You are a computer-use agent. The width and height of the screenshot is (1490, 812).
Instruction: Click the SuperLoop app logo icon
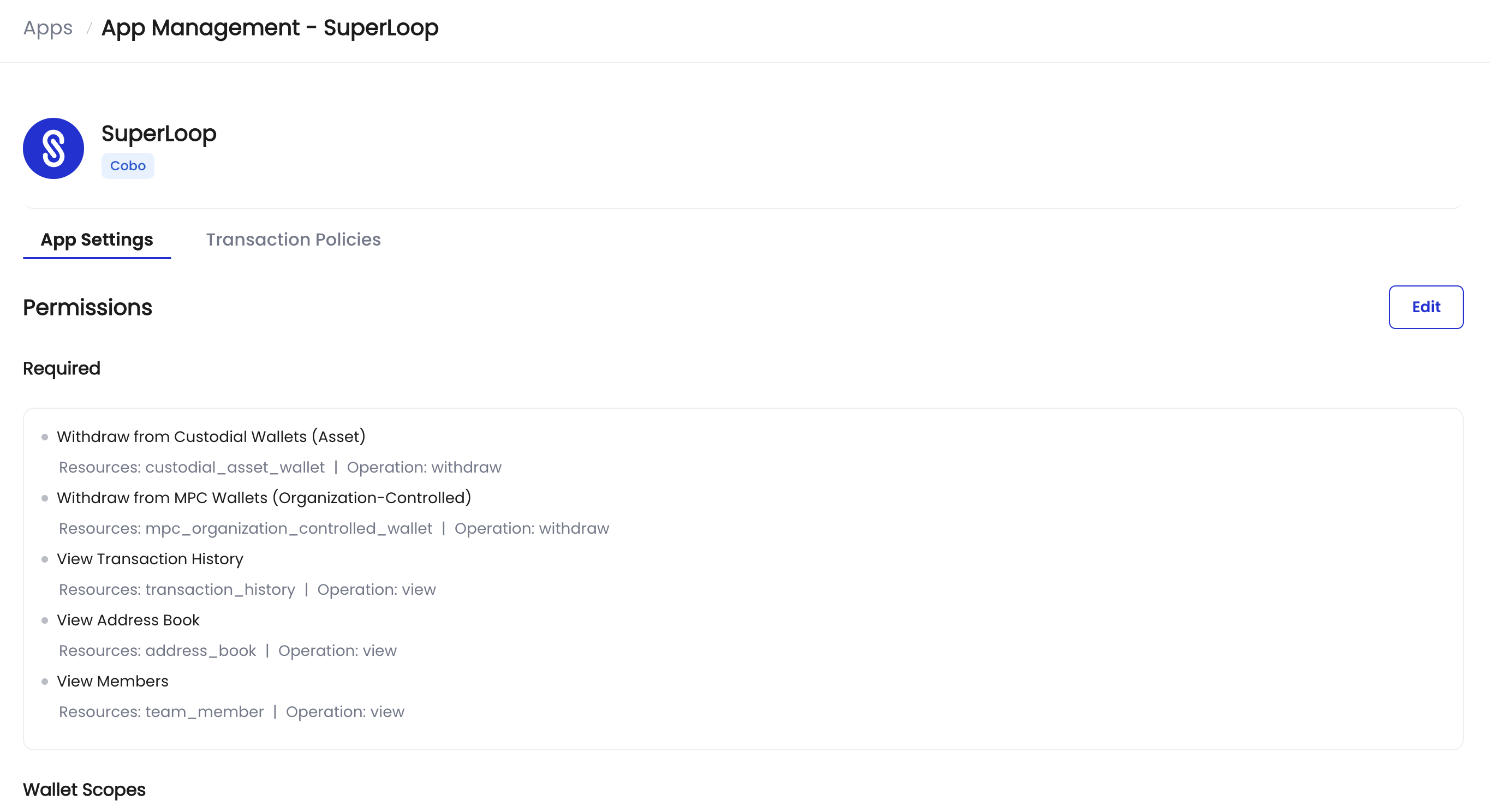tap(53, 148)
